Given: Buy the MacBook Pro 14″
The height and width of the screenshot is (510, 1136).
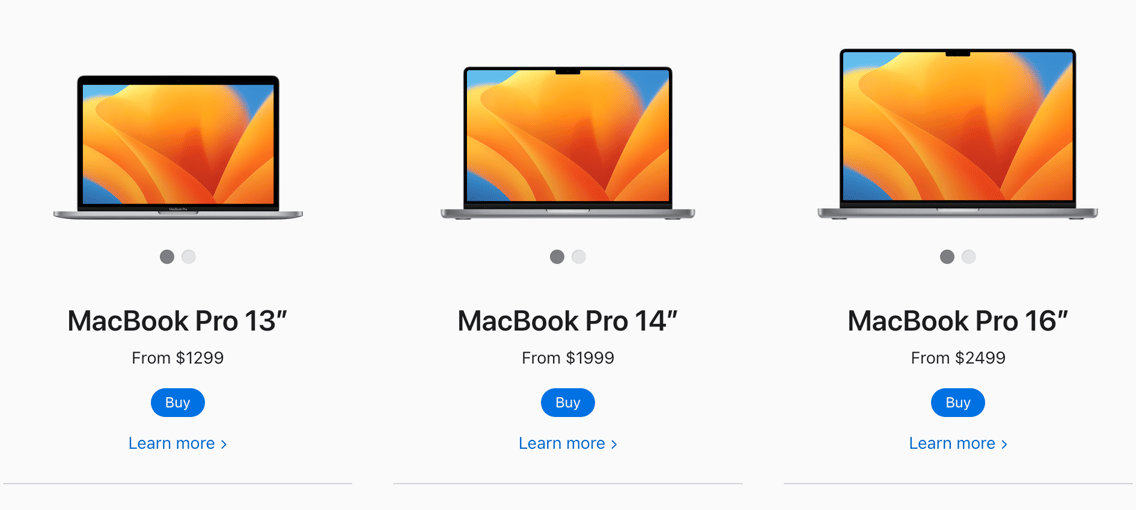Looking at the screenshot, I should [568, 403].
